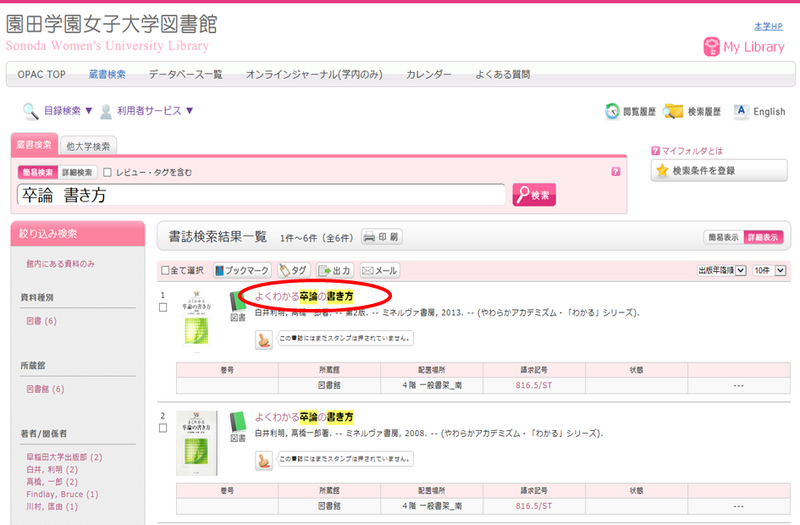Open the Database list menu item

pos(185,75)
